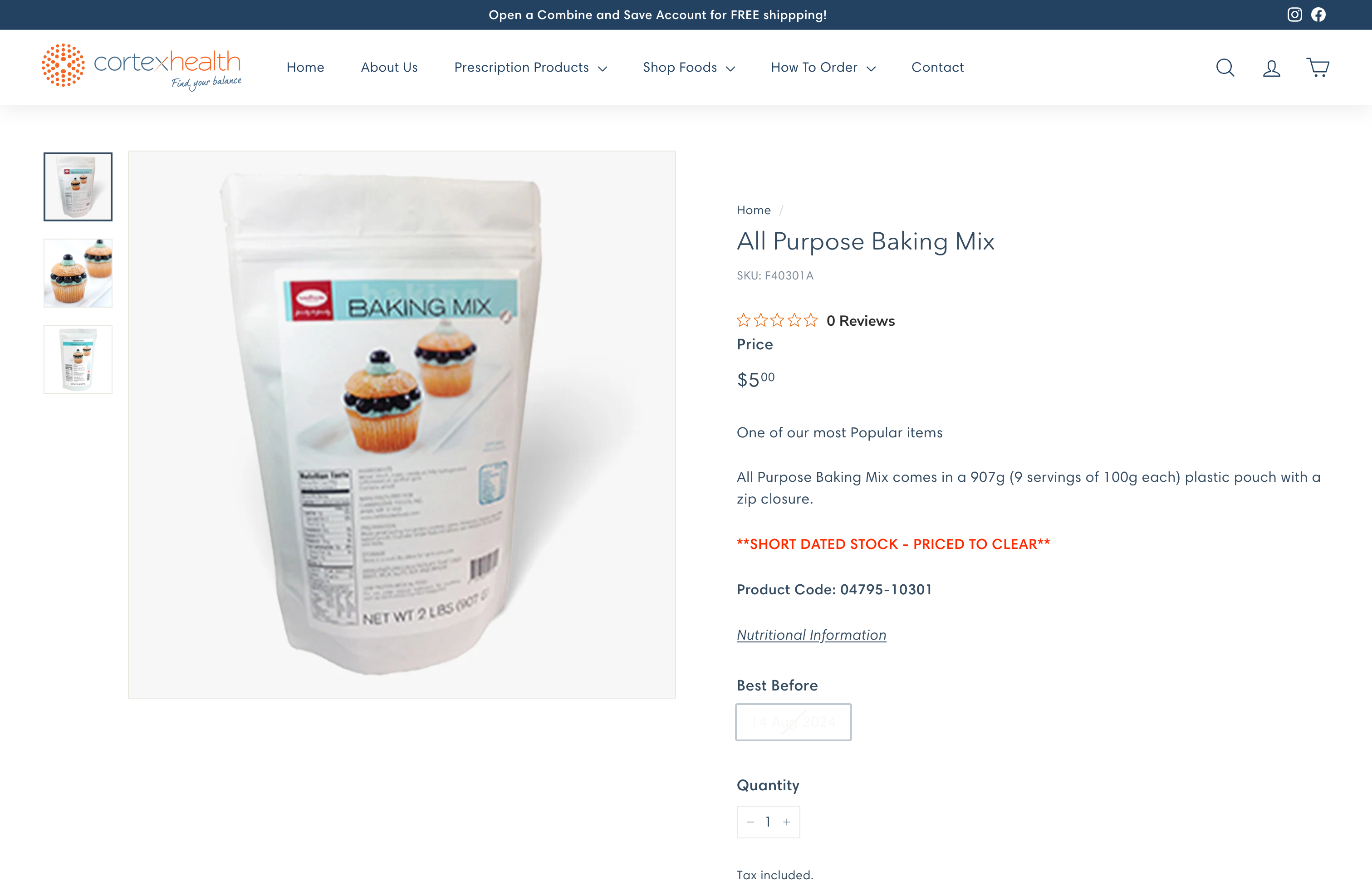Decrease quantity with the minus icon
The height and width of the screenshot is (891, 1372).
[750, 822]
